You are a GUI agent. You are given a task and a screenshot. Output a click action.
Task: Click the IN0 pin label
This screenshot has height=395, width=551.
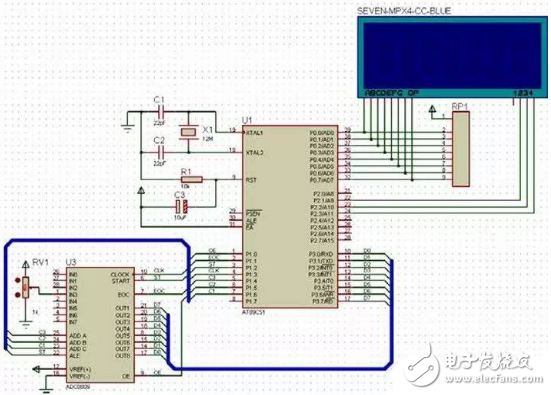[73, 274]
